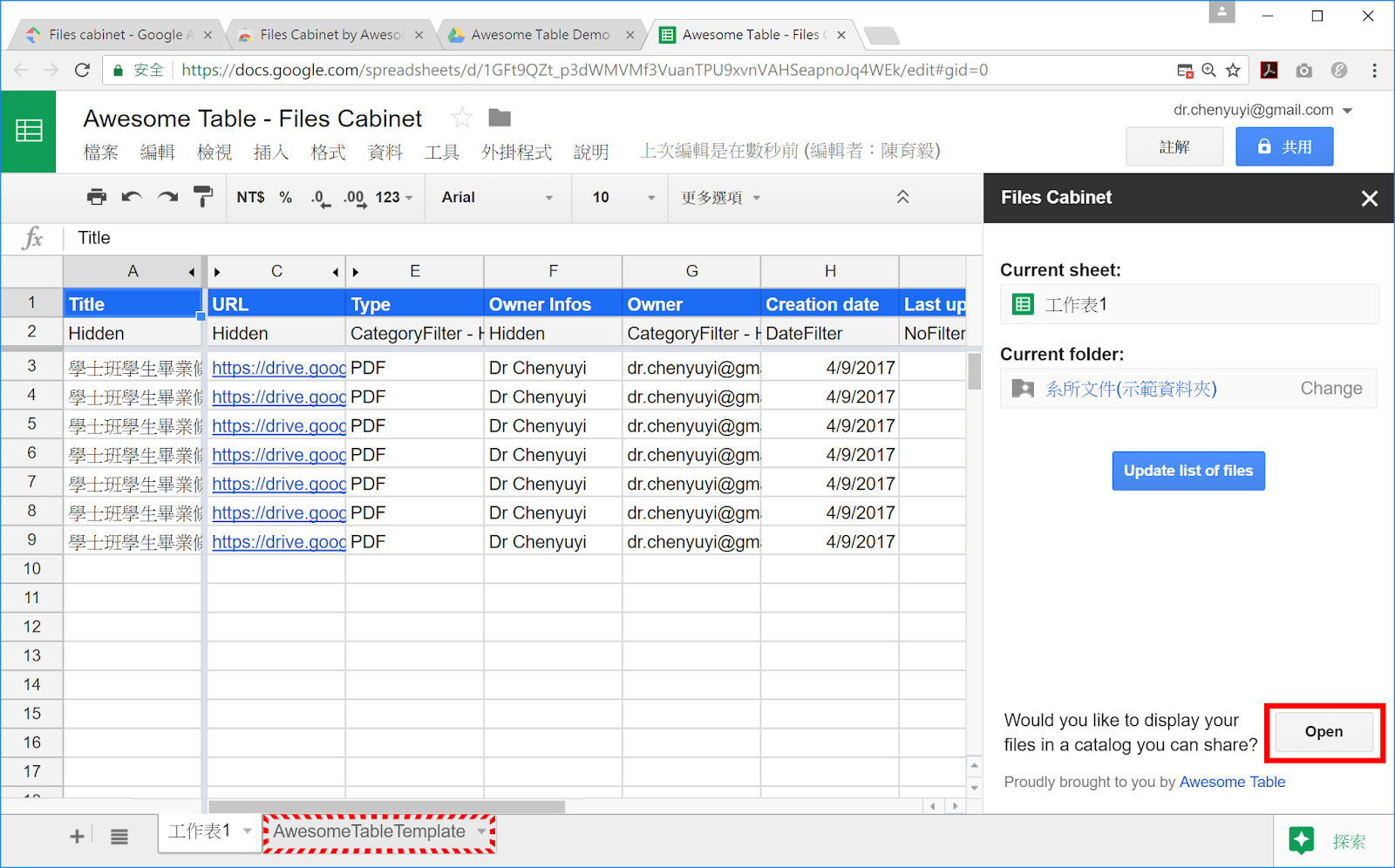
Task: Redo the last action
Action: pos(167,197)
